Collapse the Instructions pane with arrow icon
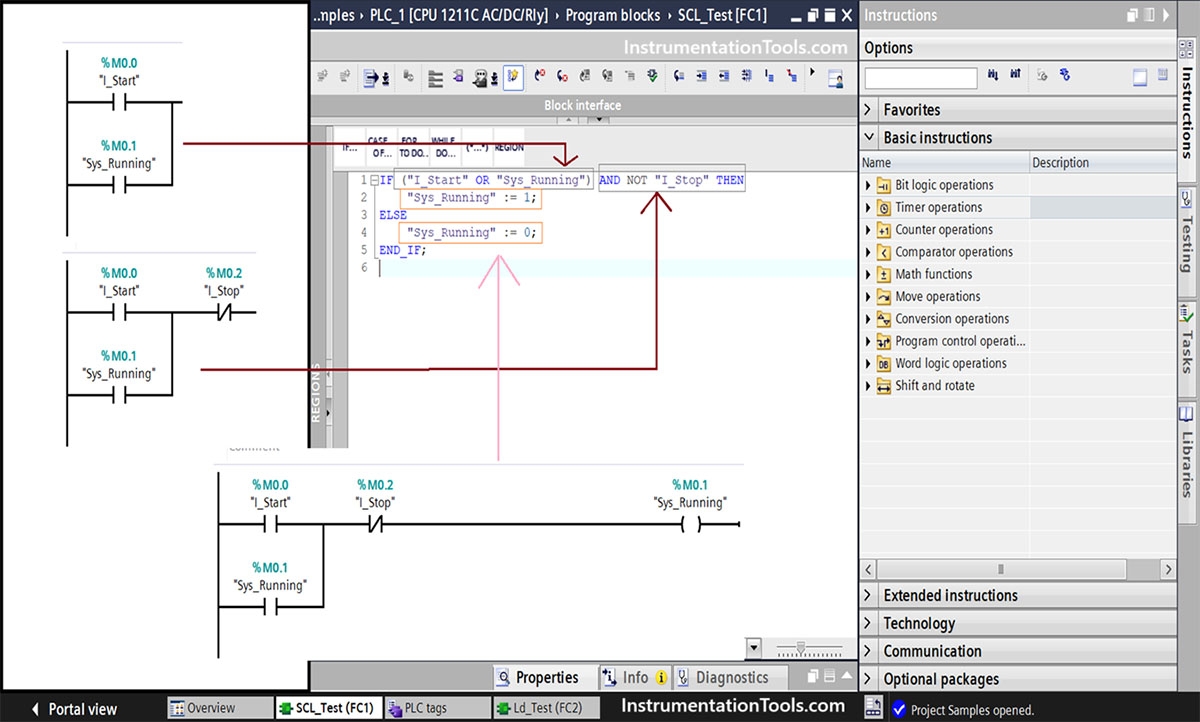 coord(1166,15)
